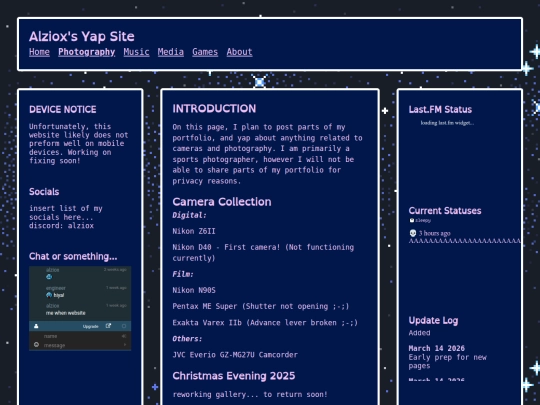Click the 'JVC Everio GZ-MG27U Camcorder' entry
The image size is (540, 405).
point(235,355)
